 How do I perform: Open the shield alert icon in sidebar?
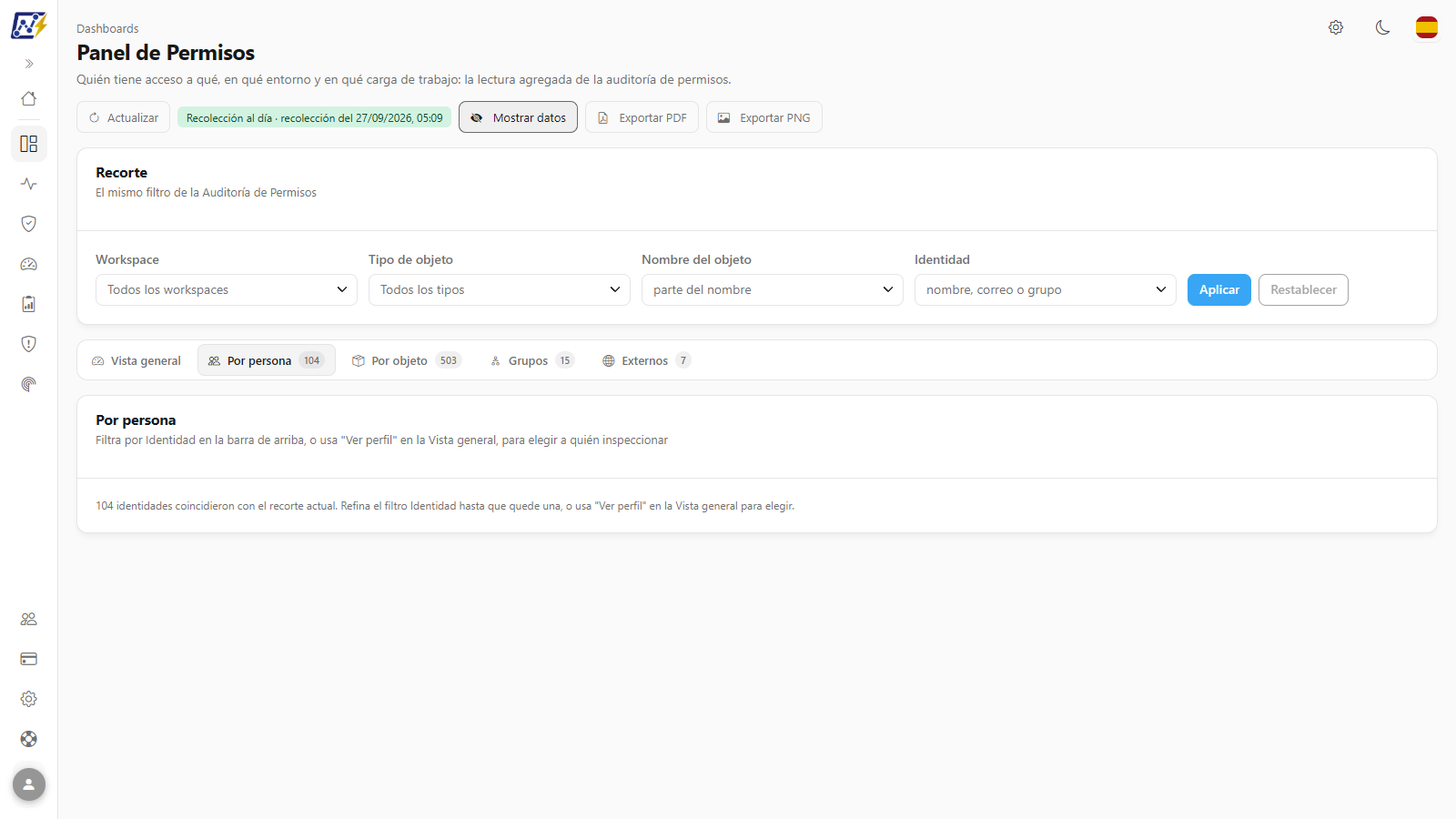[x=29, y=344]
